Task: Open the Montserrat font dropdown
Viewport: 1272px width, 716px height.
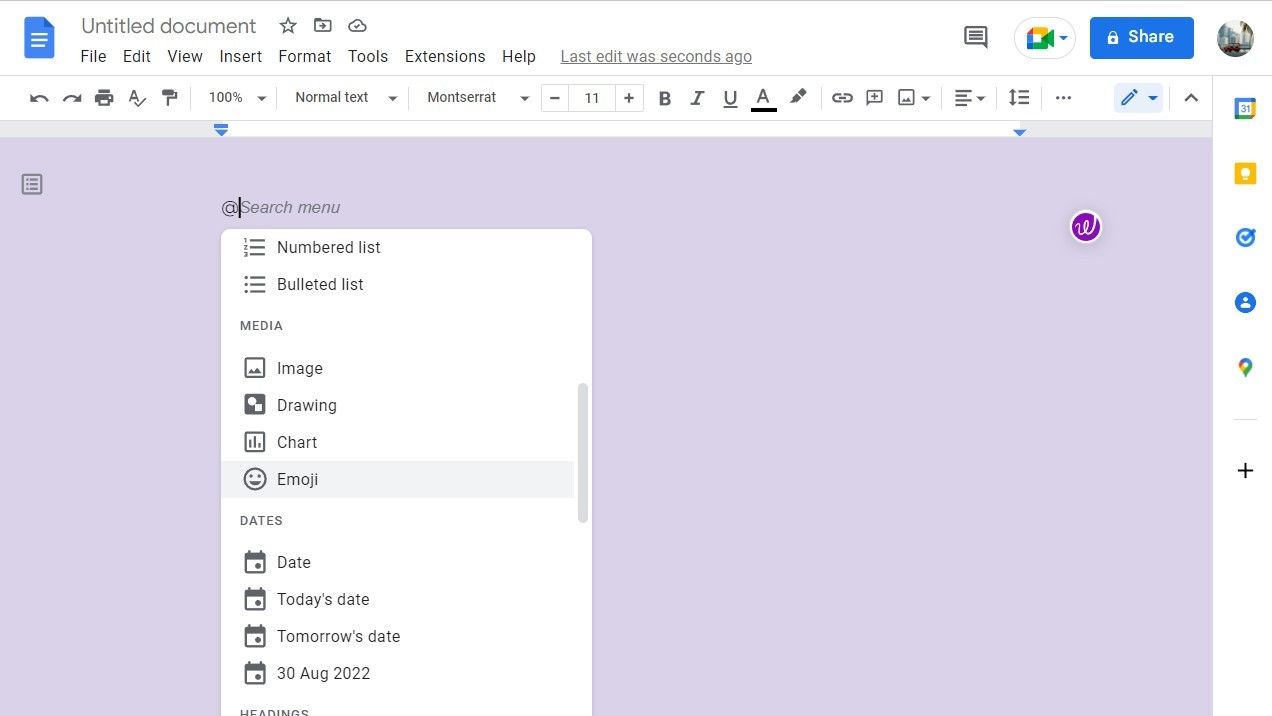Action: pos(475,97)
